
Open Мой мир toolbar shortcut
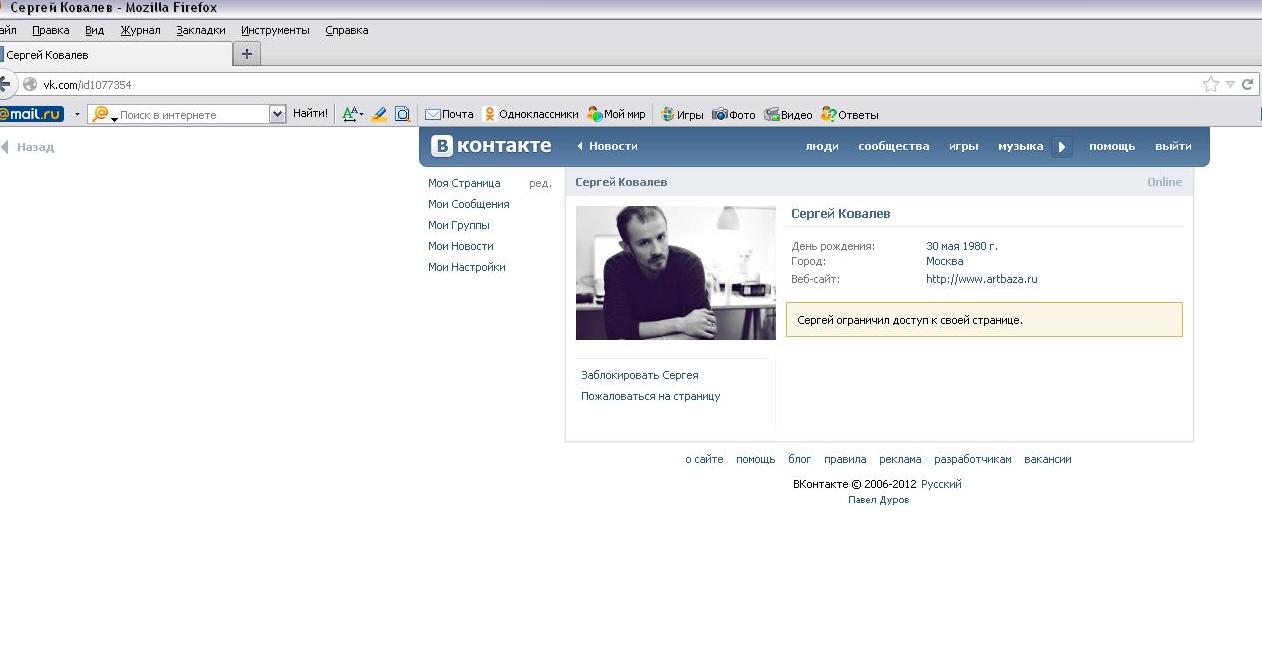617,114
